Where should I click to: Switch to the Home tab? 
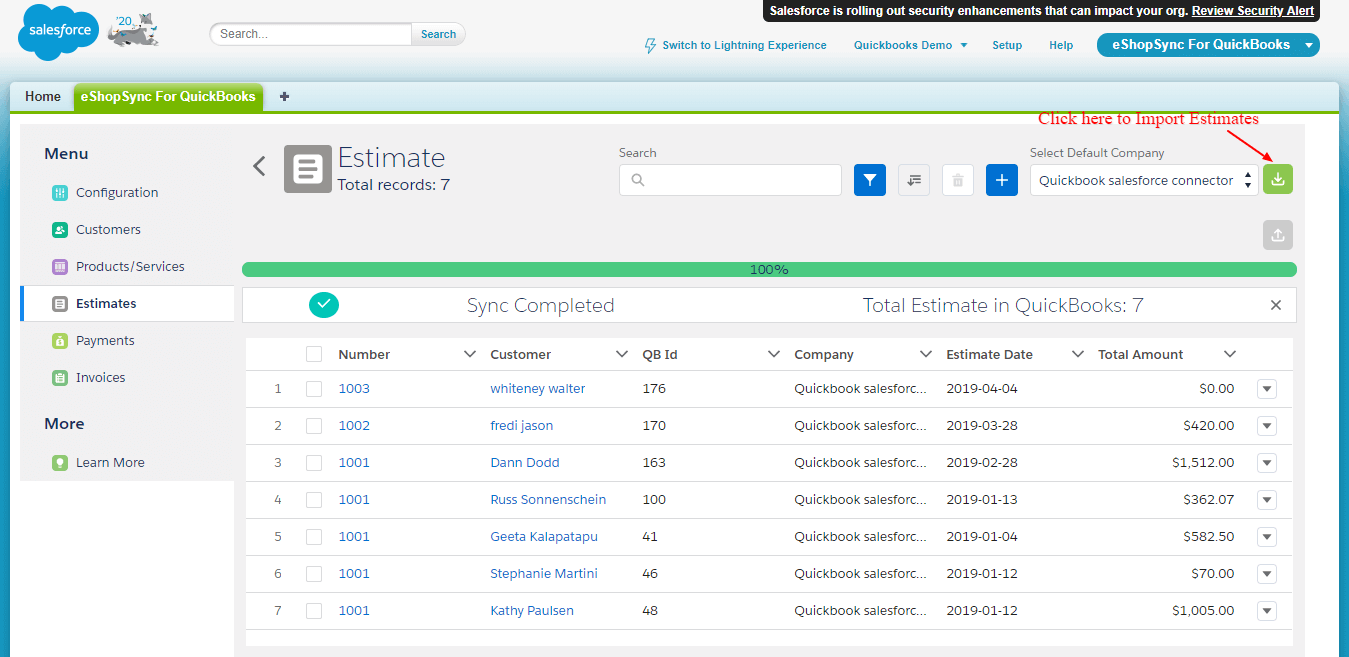(x=43, y=97)
